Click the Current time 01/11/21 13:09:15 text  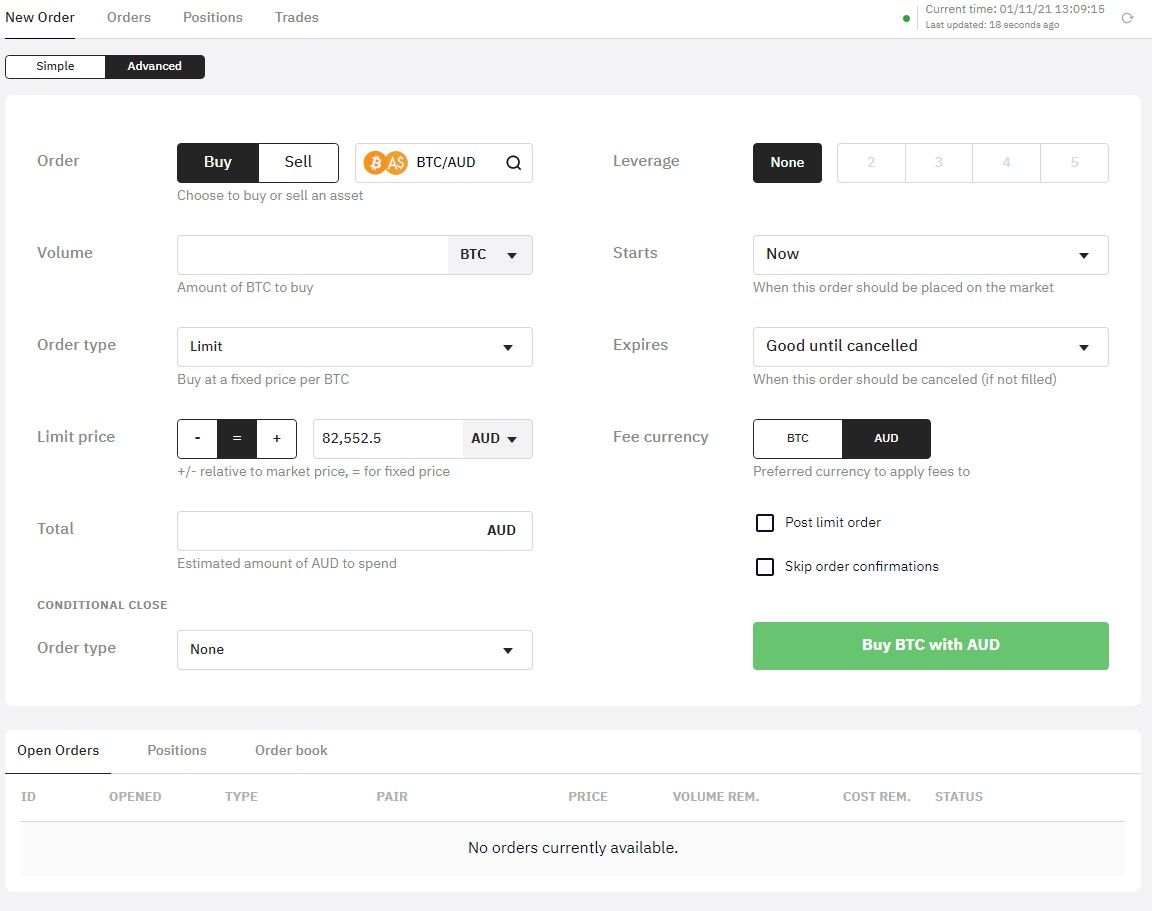pyautogui.click(x=1015, y=10)
